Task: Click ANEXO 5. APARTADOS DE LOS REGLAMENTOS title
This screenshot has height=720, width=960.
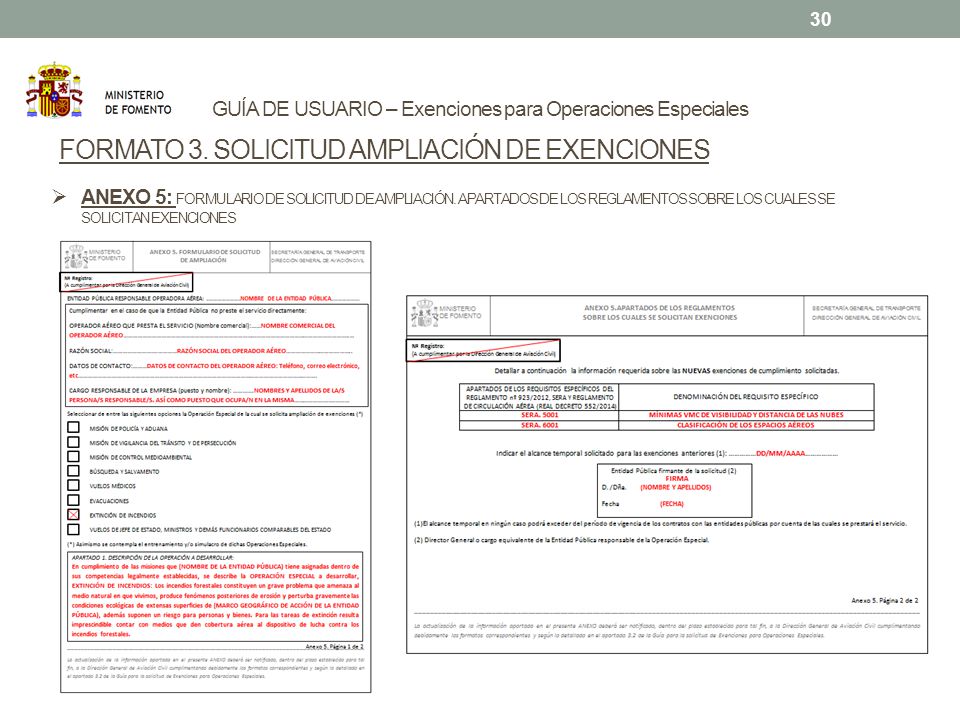Action: (659, 313)
